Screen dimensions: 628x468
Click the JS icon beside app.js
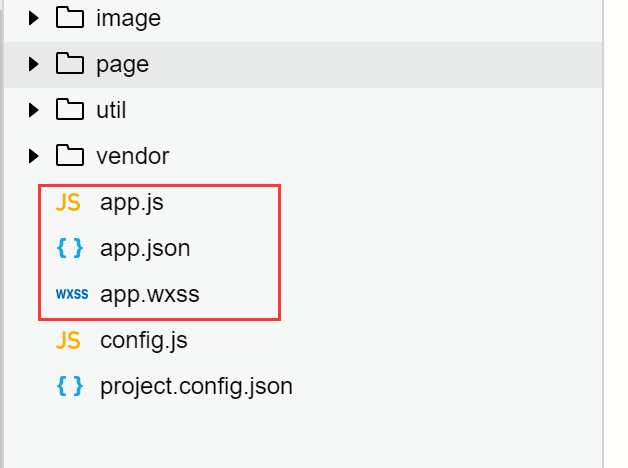pyautogui.click(x=68, y=202)
